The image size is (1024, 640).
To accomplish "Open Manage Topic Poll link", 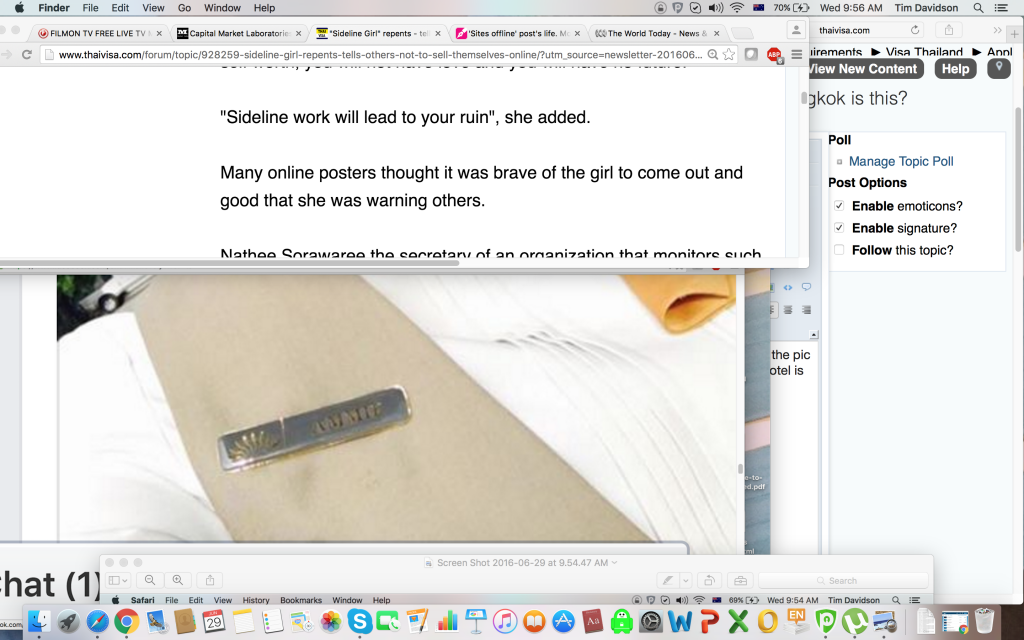I will click(x=901, y=161).
